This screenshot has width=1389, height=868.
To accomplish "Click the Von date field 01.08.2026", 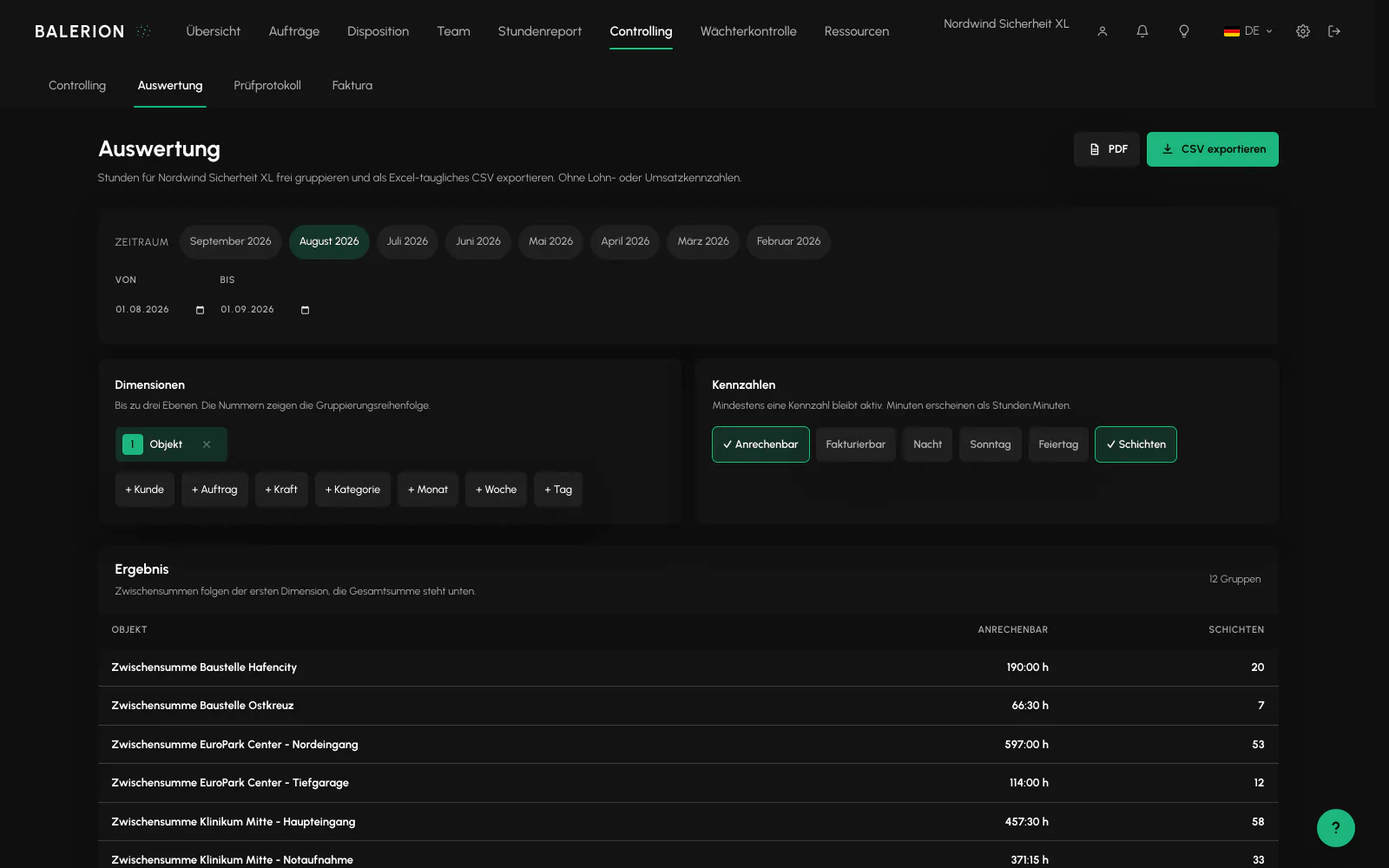I will [x=161, y=310].
